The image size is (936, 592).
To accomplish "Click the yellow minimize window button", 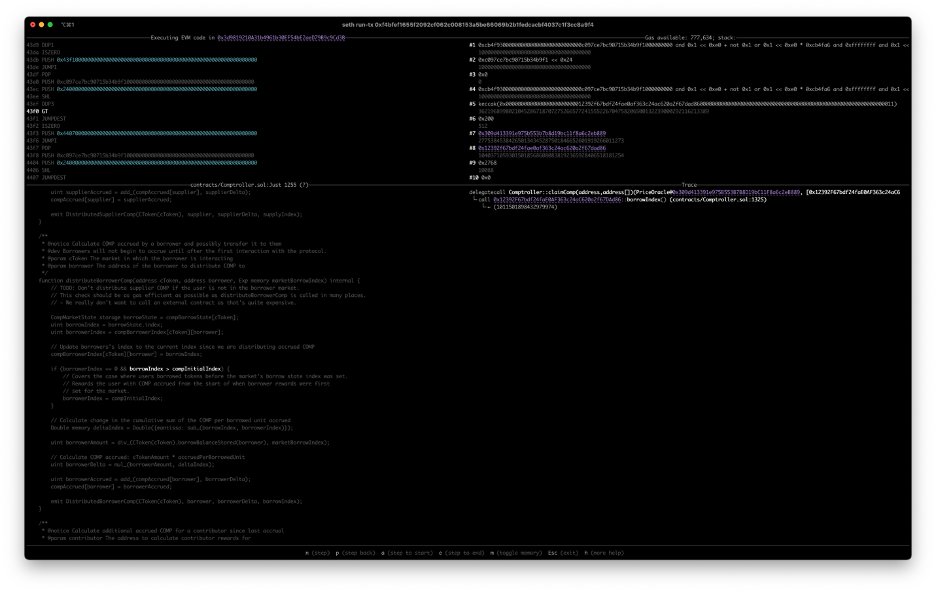I will tap(41, 24).
